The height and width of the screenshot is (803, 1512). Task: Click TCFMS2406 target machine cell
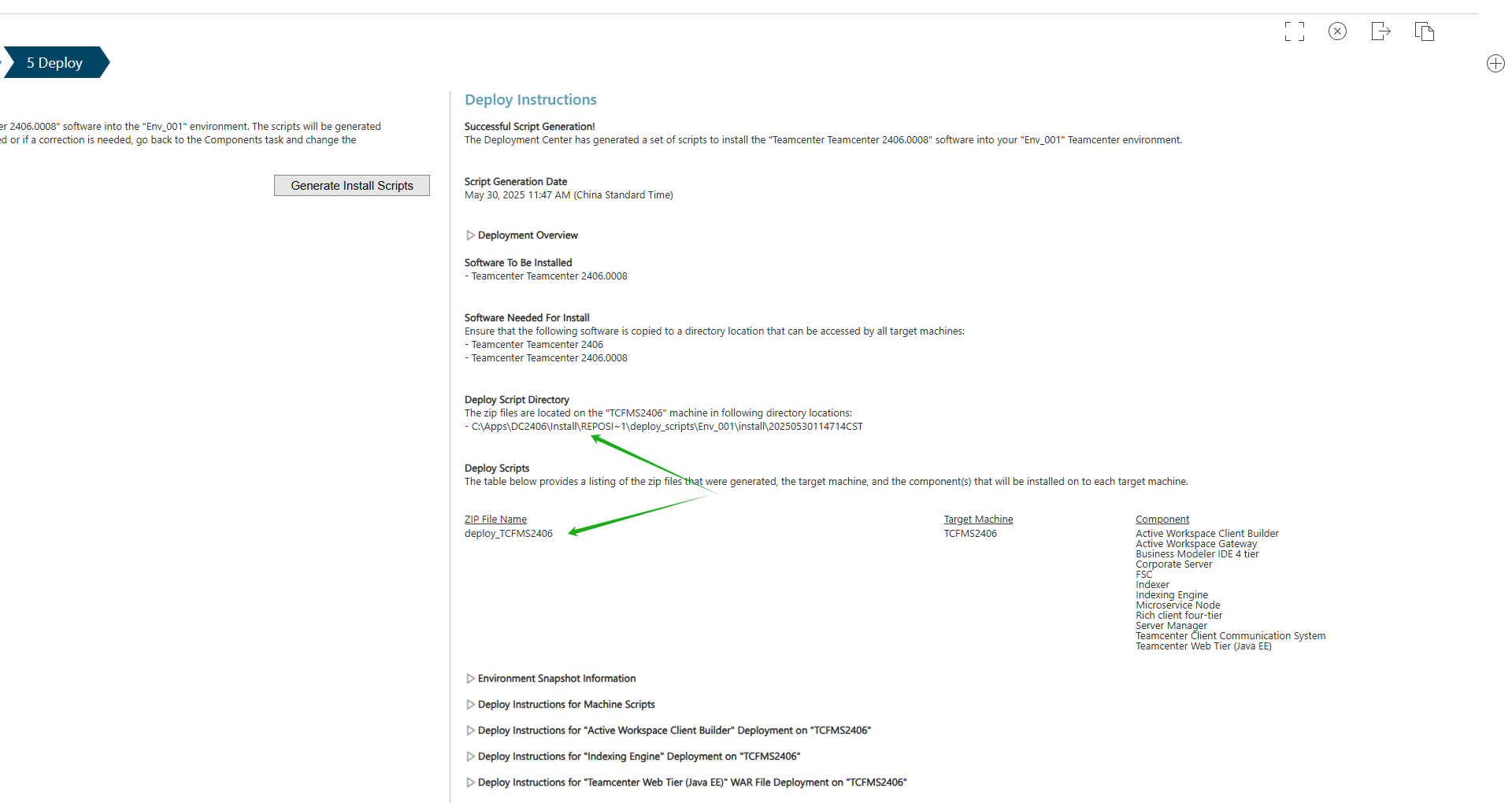click(x=970, y=534)
